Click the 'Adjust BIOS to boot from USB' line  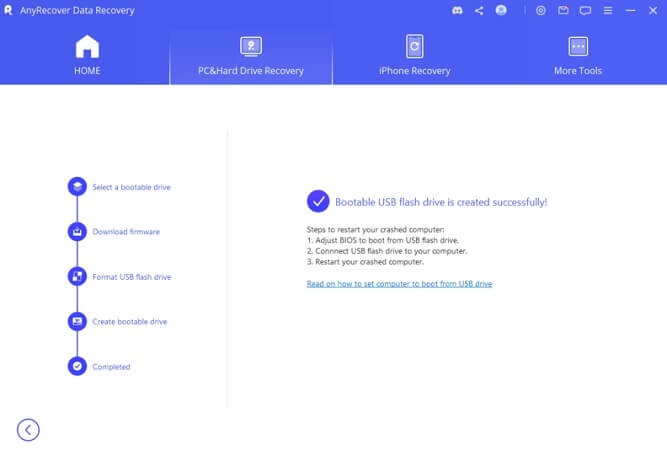pos(383,240)
